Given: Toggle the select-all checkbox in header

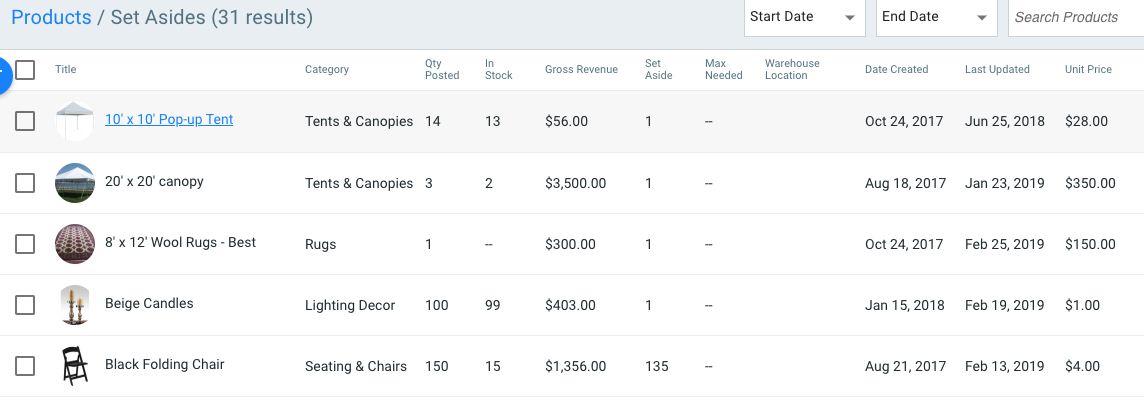Looking at the screenshot, I should tap(25, 70).
